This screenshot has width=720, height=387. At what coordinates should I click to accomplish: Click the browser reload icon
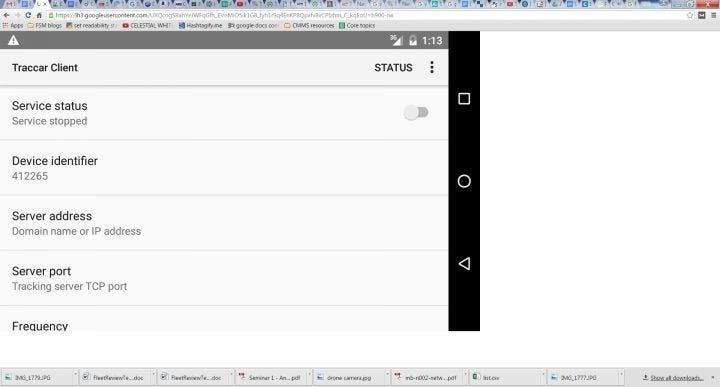coord(28,15)
